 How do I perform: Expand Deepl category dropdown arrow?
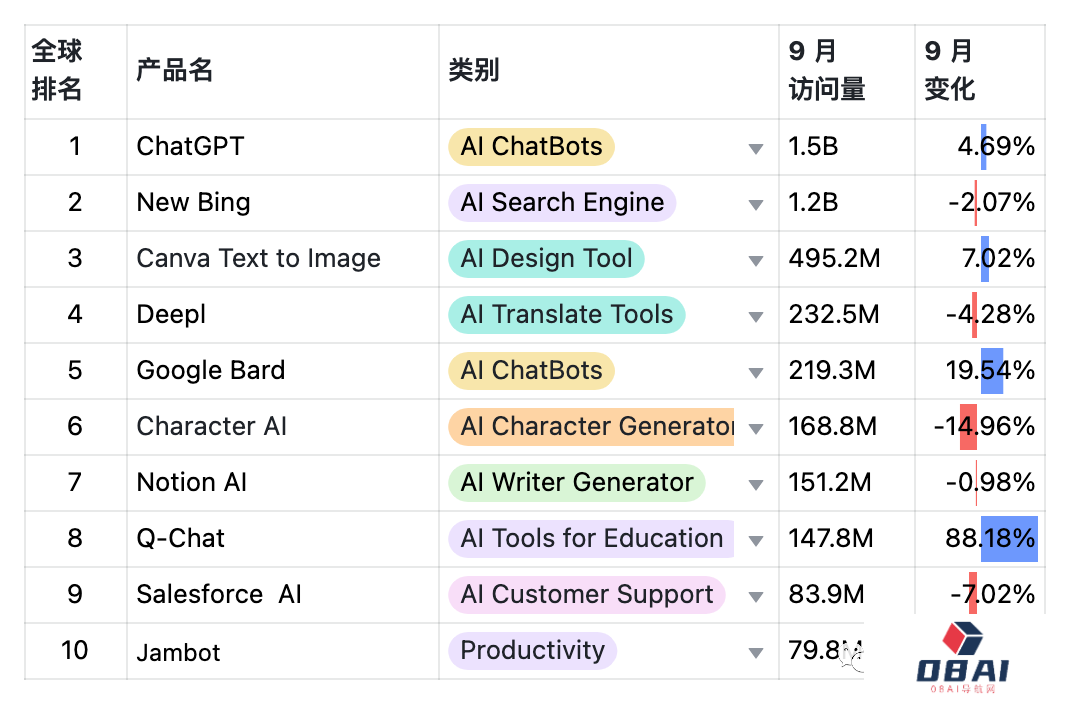pos(756,317)
